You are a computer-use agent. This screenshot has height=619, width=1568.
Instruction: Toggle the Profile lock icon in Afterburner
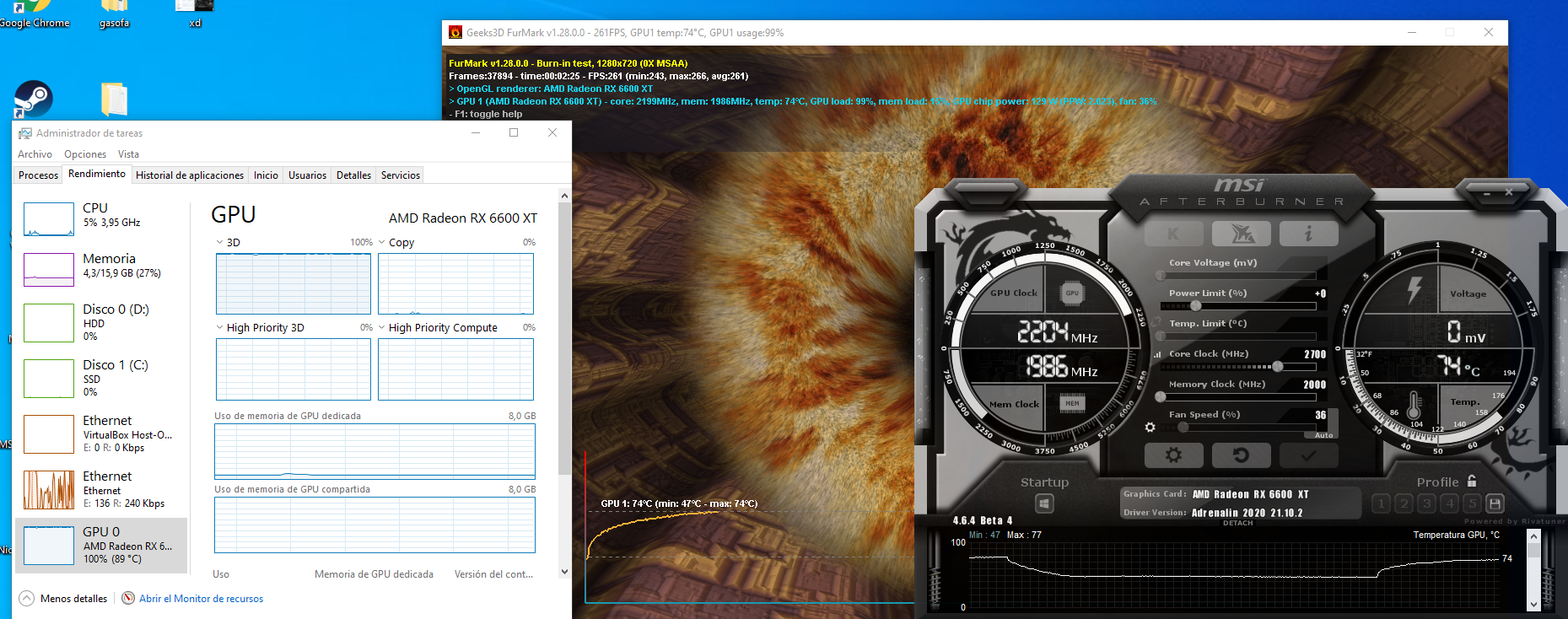1472,481
